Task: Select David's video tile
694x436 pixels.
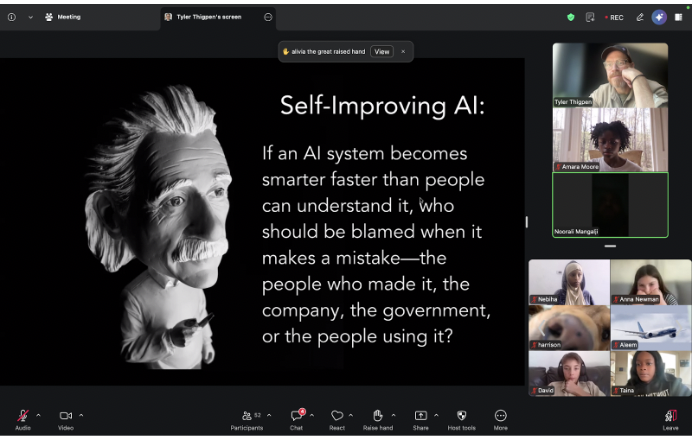Action: click(x=569, y=373)
